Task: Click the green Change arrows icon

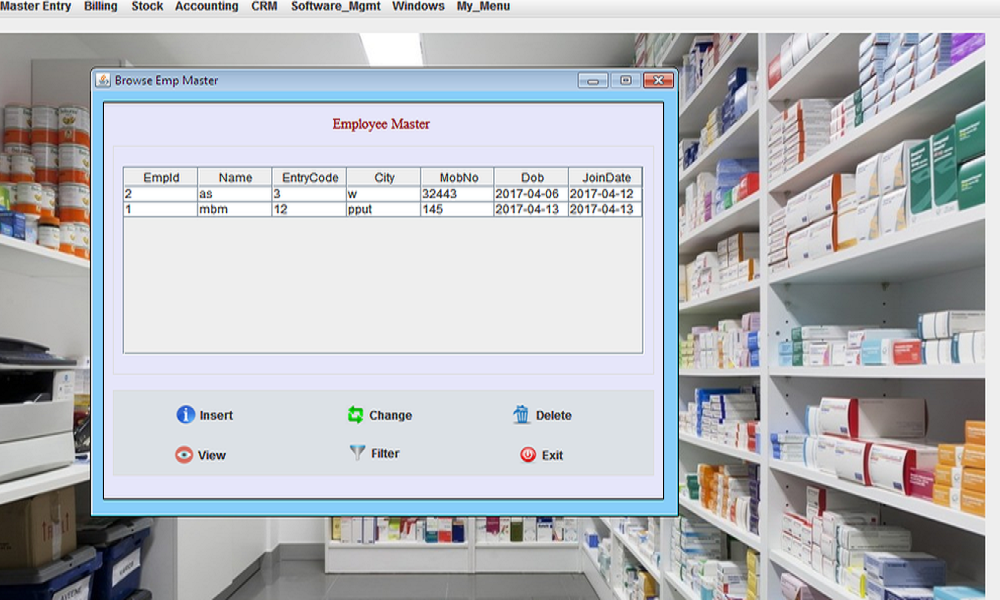Action: point(356,415)
